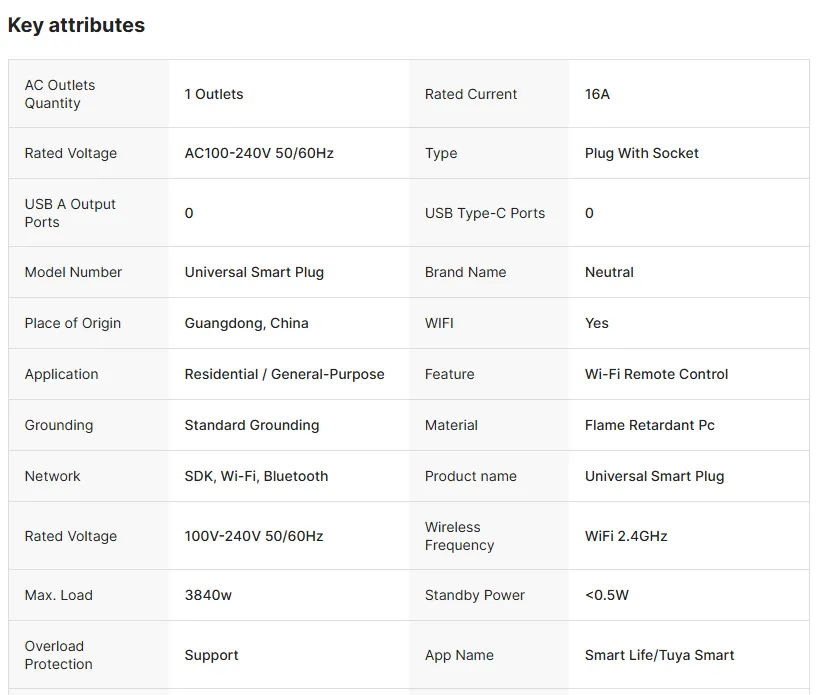
Task: Click the "Key attributes" heading
Action: pos(76,26)
